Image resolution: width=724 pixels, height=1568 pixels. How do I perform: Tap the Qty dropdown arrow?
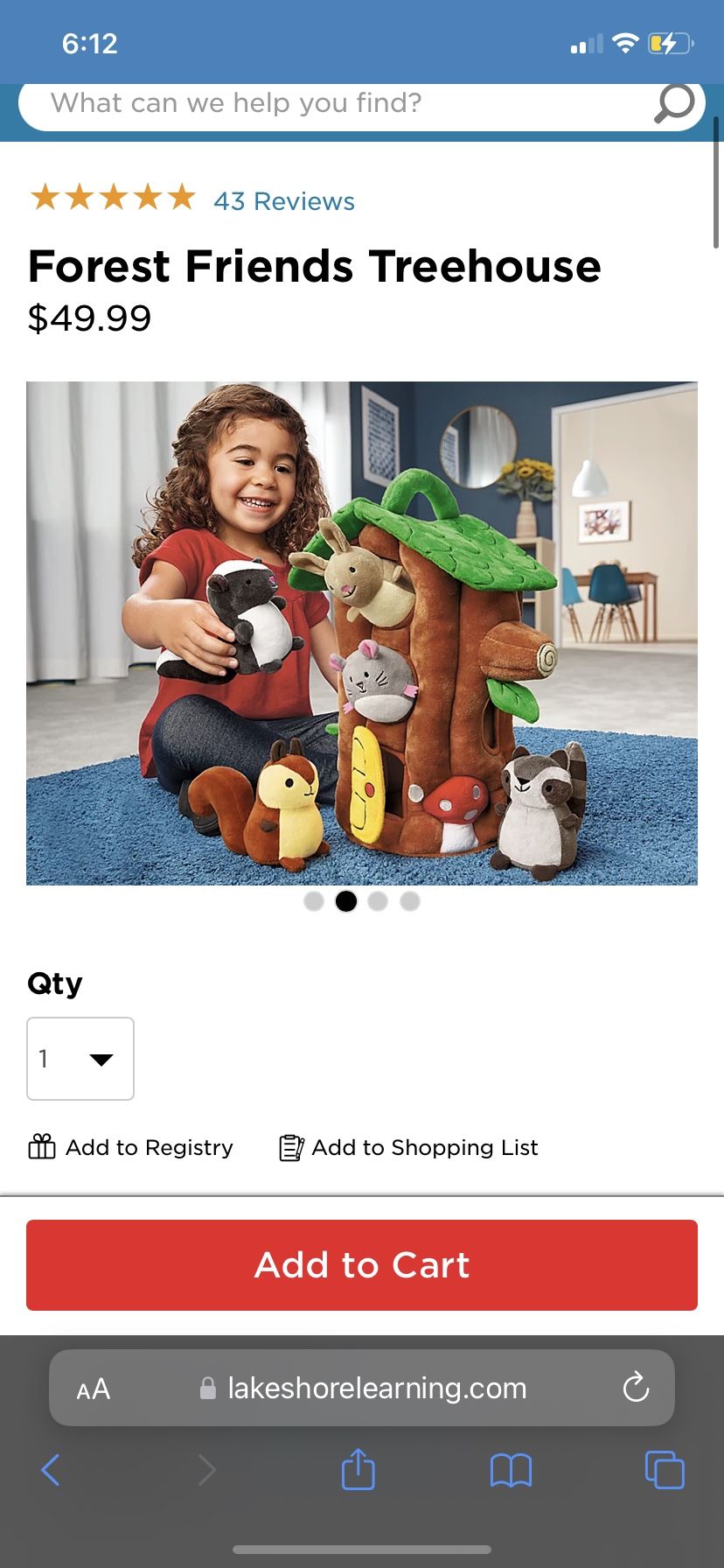(101, 1060)
